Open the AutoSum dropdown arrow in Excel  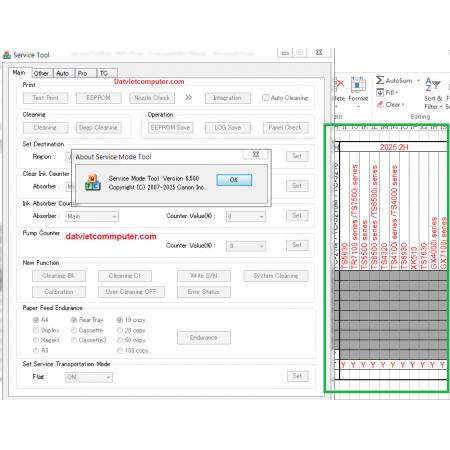coord(418,80)
